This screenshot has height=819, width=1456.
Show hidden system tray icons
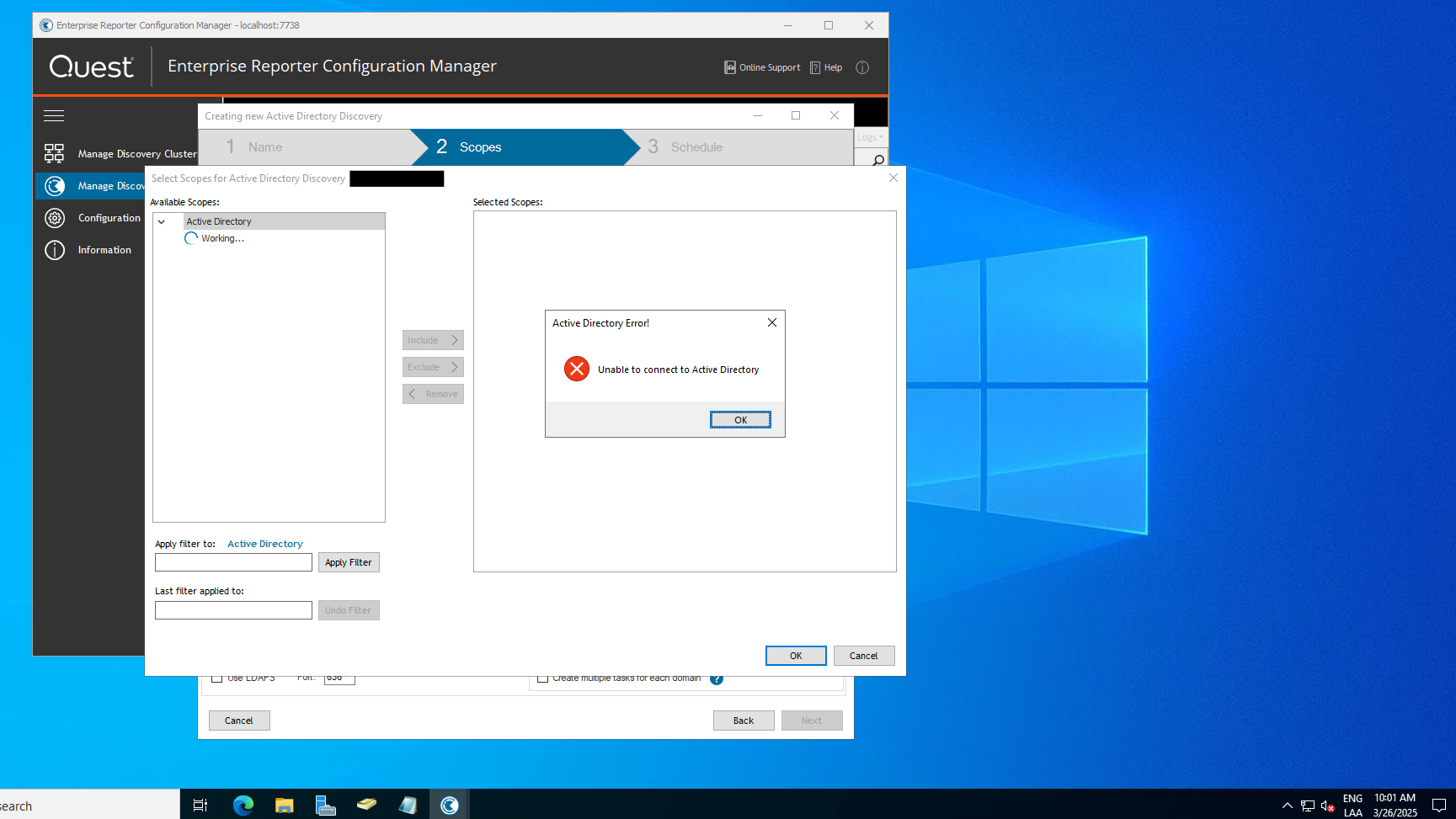pyautogui.click(x=1287, y=806)
